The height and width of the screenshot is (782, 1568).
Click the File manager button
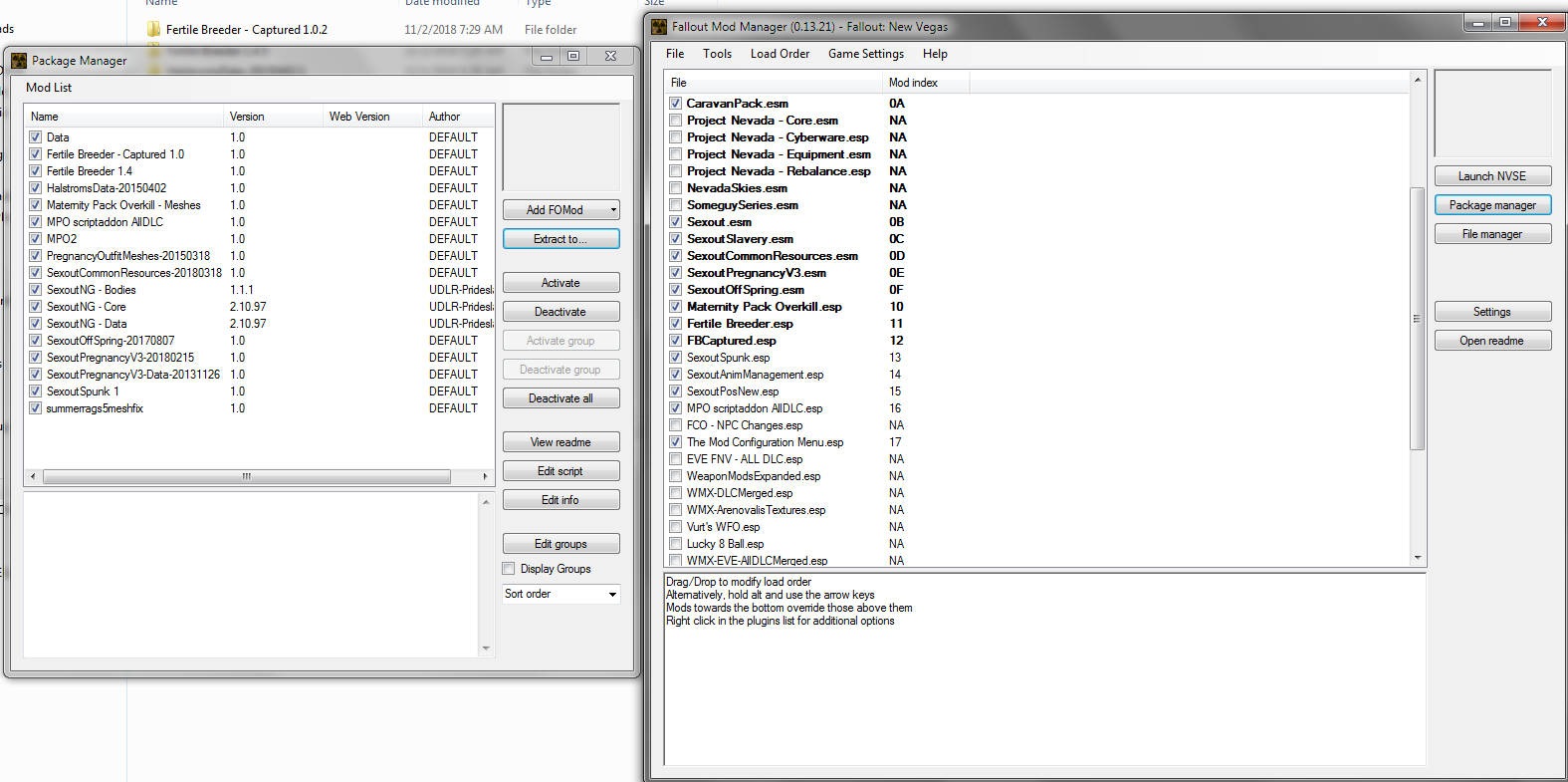coord(1492,234)
